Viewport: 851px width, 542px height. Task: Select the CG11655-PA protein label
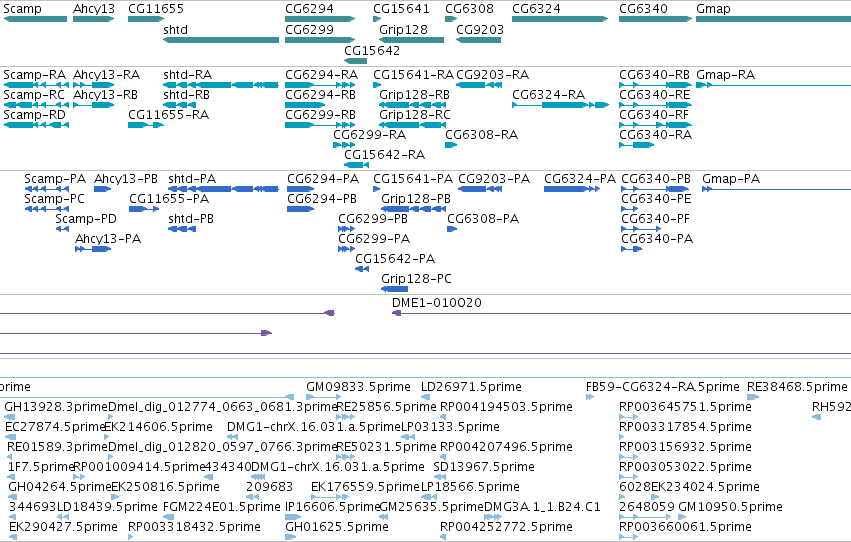[x=169, y=199]
